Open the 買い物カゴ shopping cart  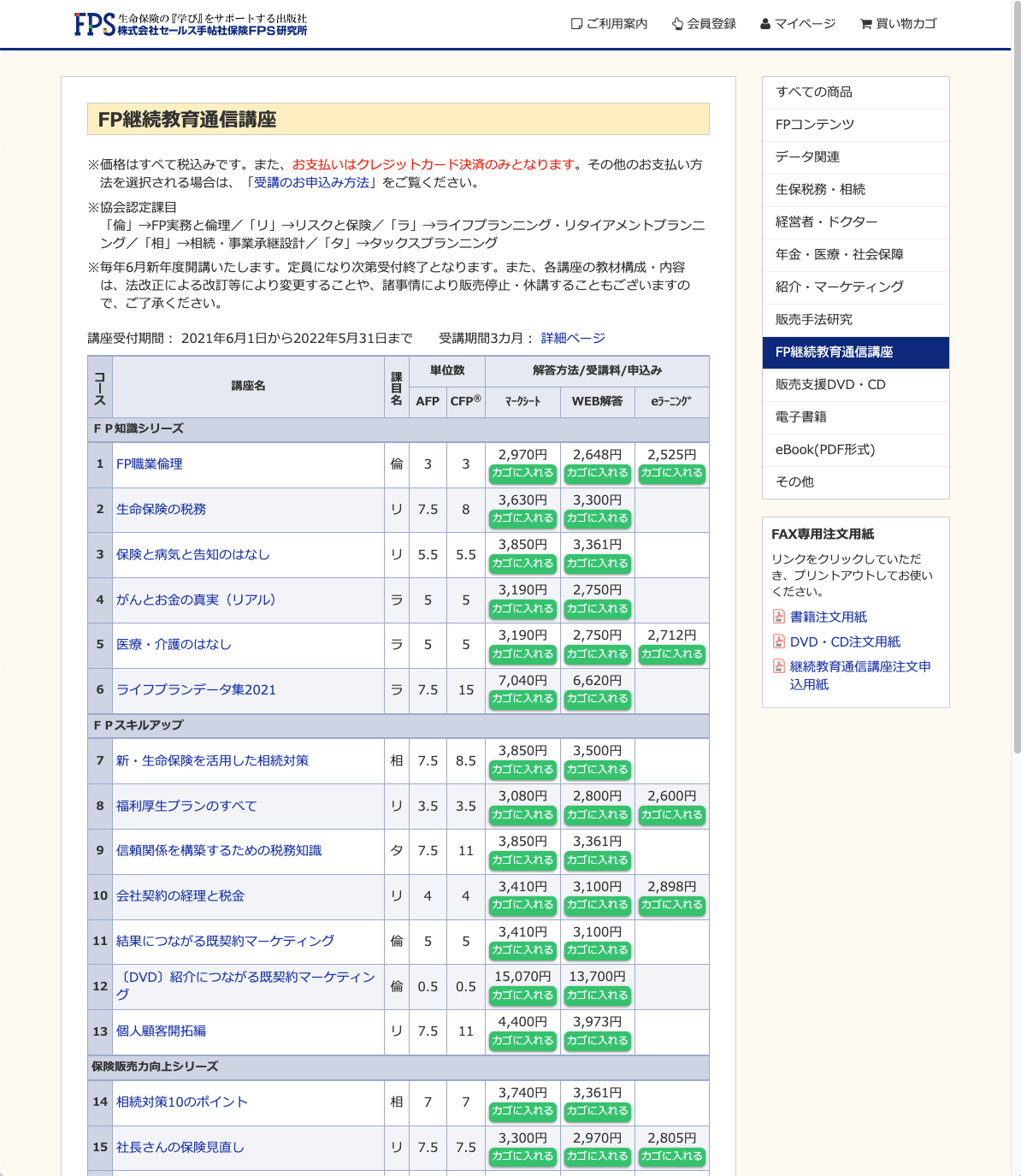[898, 24]
